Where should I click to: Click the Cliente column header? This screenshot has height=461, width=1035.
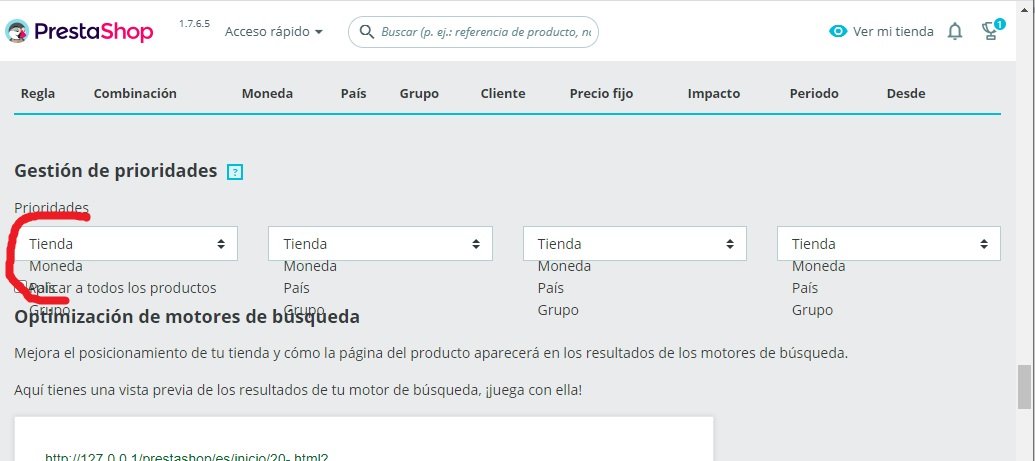pos(503,93)
